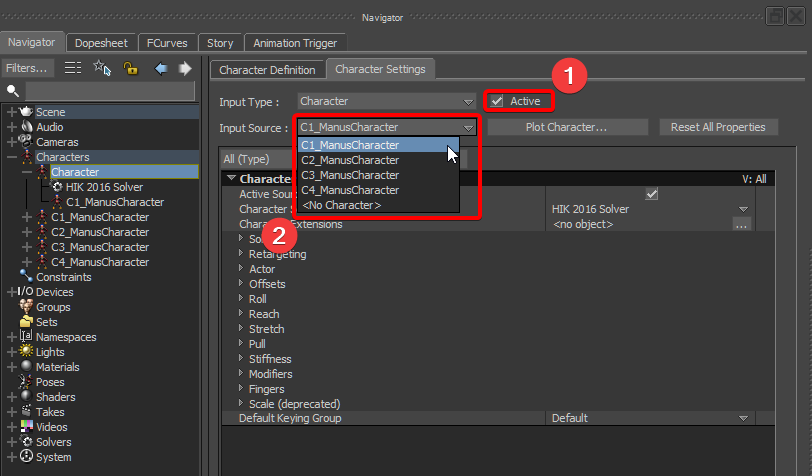Viewport: 812px width, 476px height.
Task: Select the HIK 2016 Solver gear icon
Action: click(58, 187)
